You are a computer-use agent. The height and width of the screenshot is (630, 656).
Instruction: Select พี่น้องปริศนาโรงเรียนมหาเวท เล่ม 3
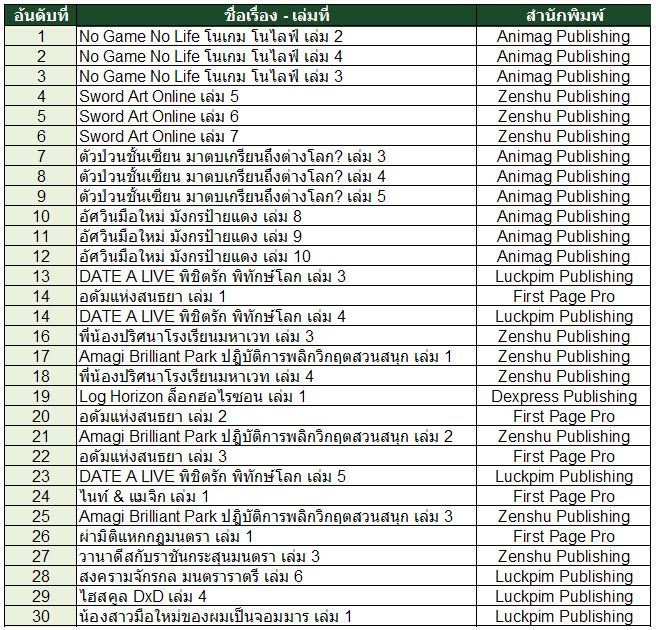(x=277, y=336)
